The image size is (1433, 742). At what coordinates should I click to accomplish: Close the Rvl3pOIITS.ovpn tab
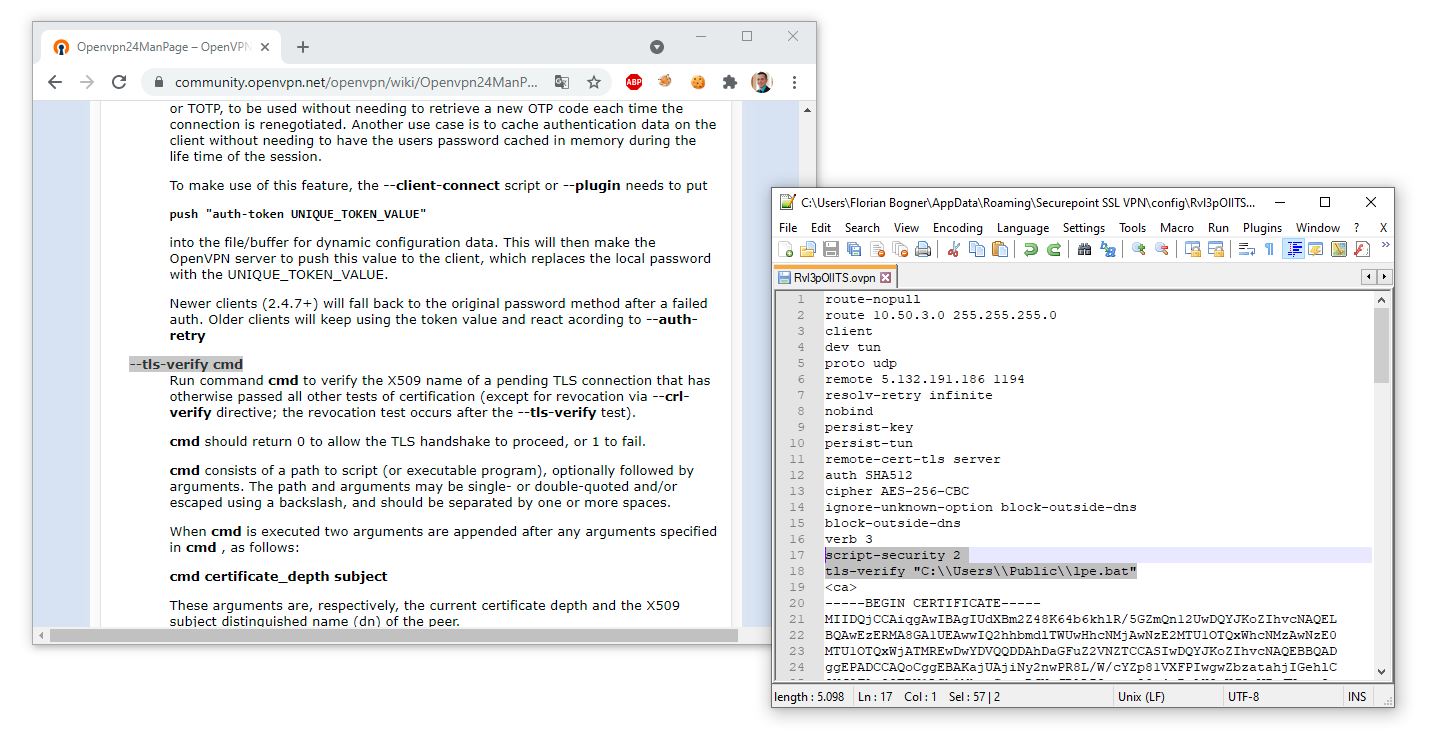(885, 278)
